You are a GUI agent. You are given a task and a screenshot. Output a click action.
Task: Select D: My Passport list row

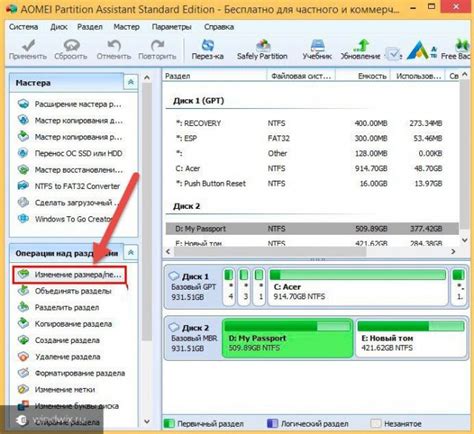coord(312,229)
